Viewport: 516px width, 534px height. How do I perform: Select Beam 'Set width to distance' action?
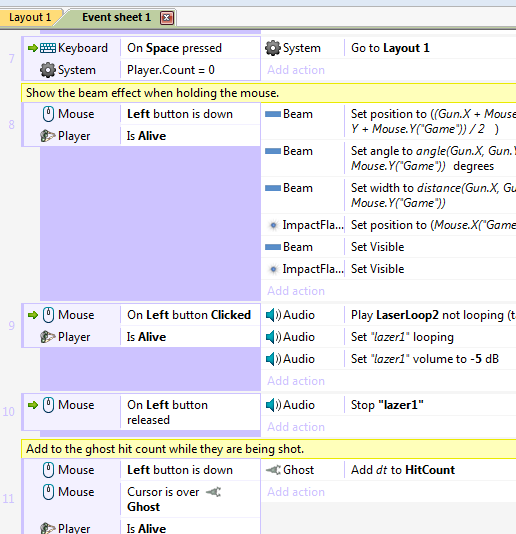[433, 195]
